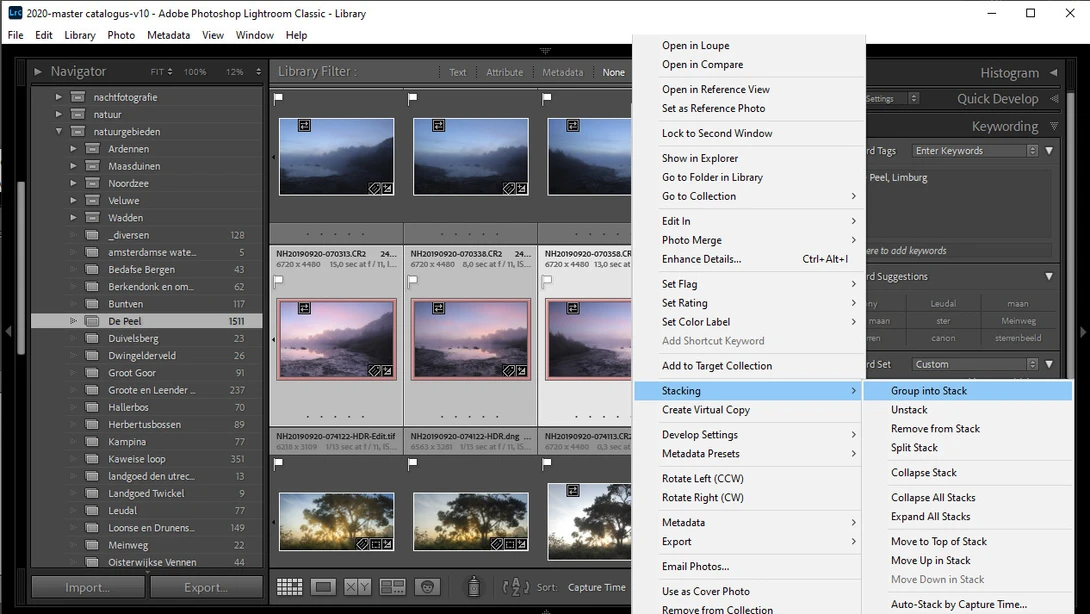Collapse the right panel with side arrow
The width and height of the screenshot is (1090, 614).
coord(1082,332)
